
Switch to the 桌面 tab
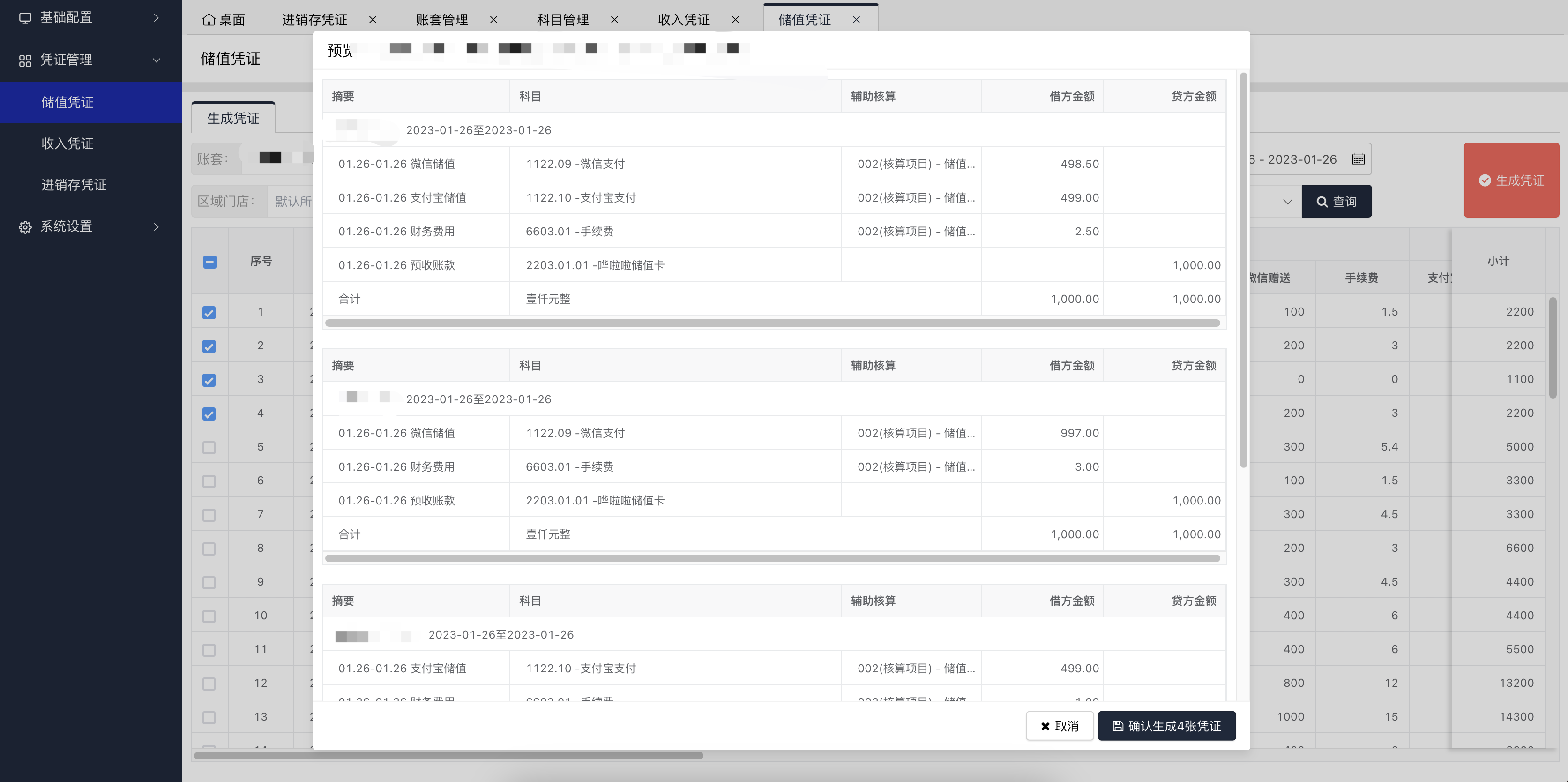coord(224,20)
